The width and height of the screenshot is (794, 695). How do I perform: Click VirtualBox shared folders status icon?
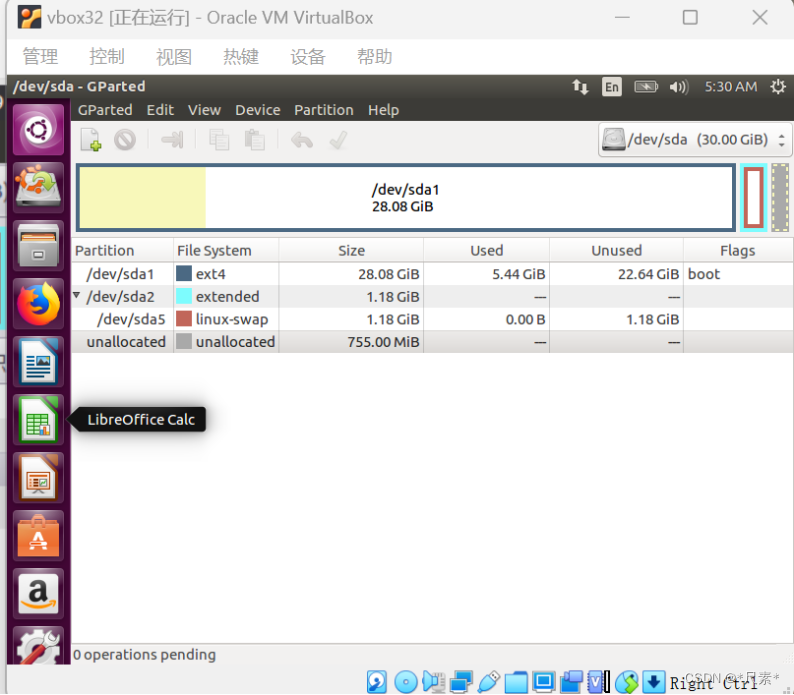coord(516,682)
